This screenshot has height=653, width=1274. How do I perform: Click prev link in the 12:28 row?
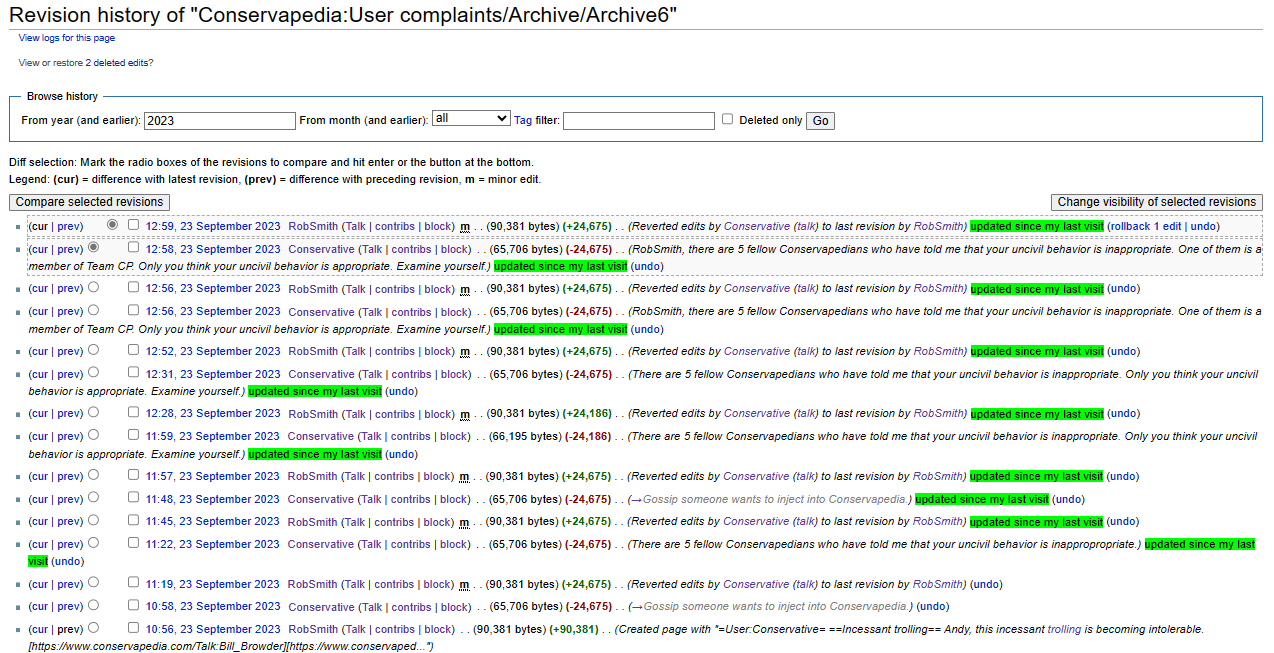point(70,414)
